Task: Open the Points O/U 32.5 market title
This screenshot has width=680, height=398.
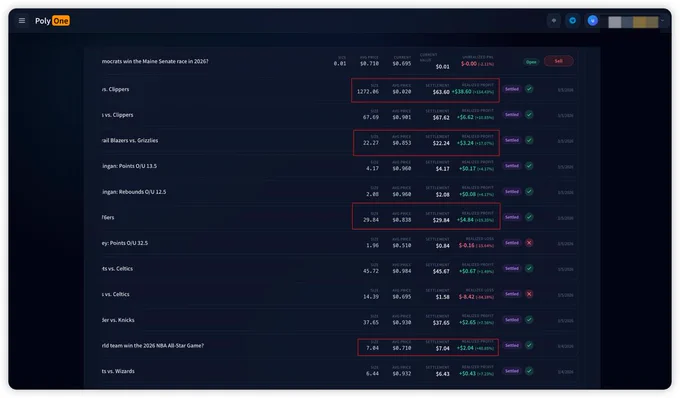Action: pyautogui.click(x=124, y=243)
